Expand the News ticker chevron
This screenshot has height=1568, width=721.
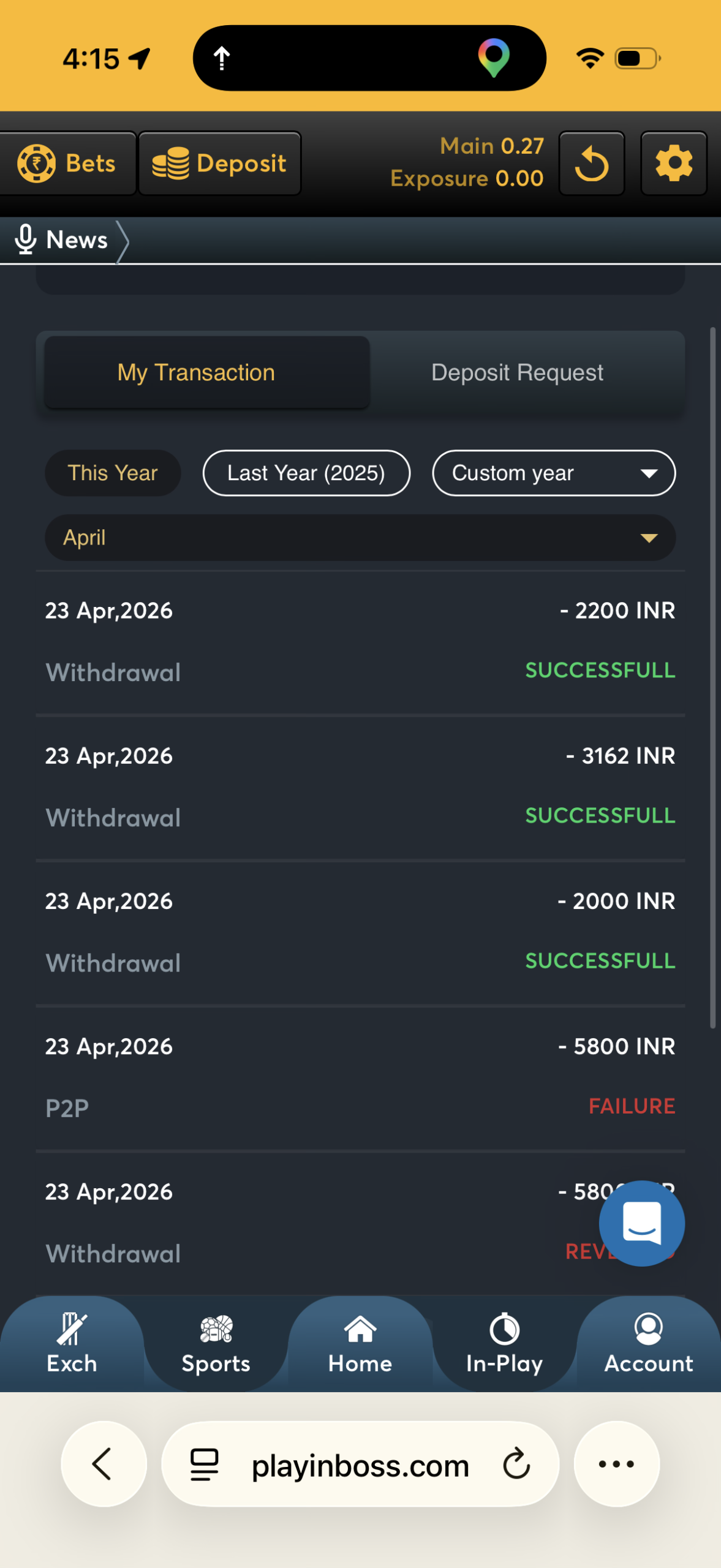click(x=123, y=241)
